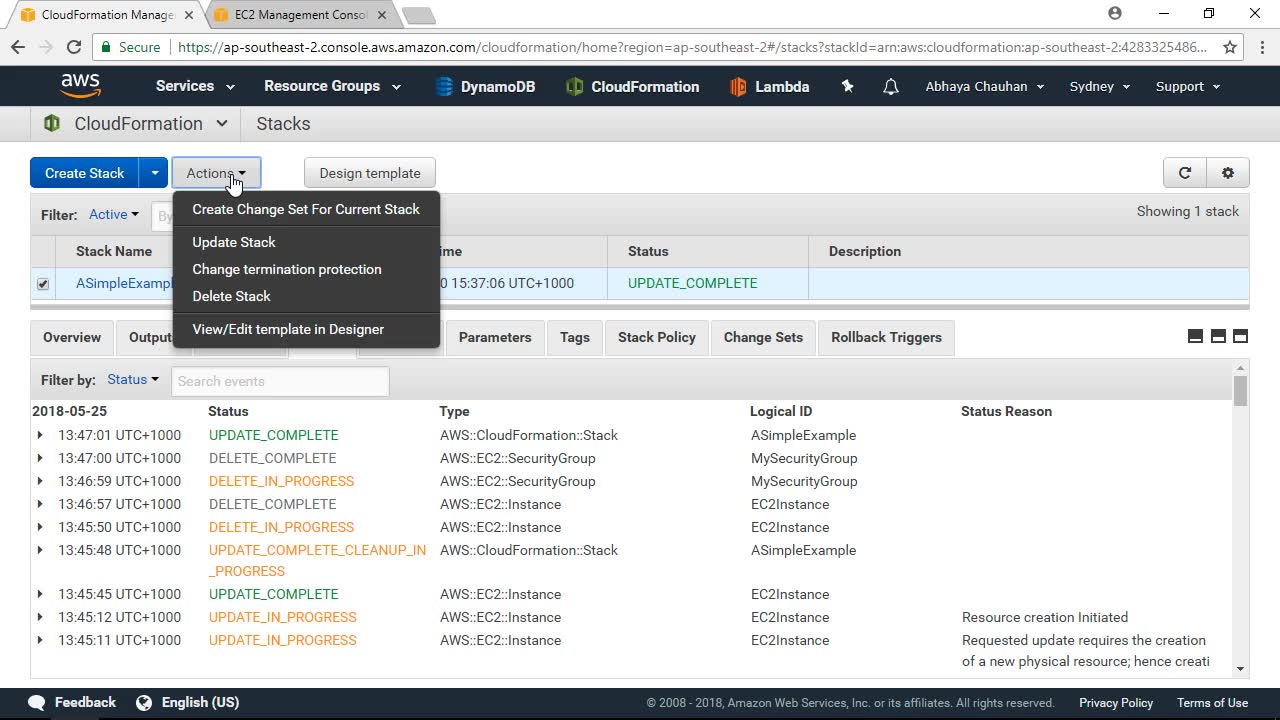Uncheck the ASimpleExample stack checkbox
The width and height of the screenshot is (1280, 720).
click(x=43, y=284)
